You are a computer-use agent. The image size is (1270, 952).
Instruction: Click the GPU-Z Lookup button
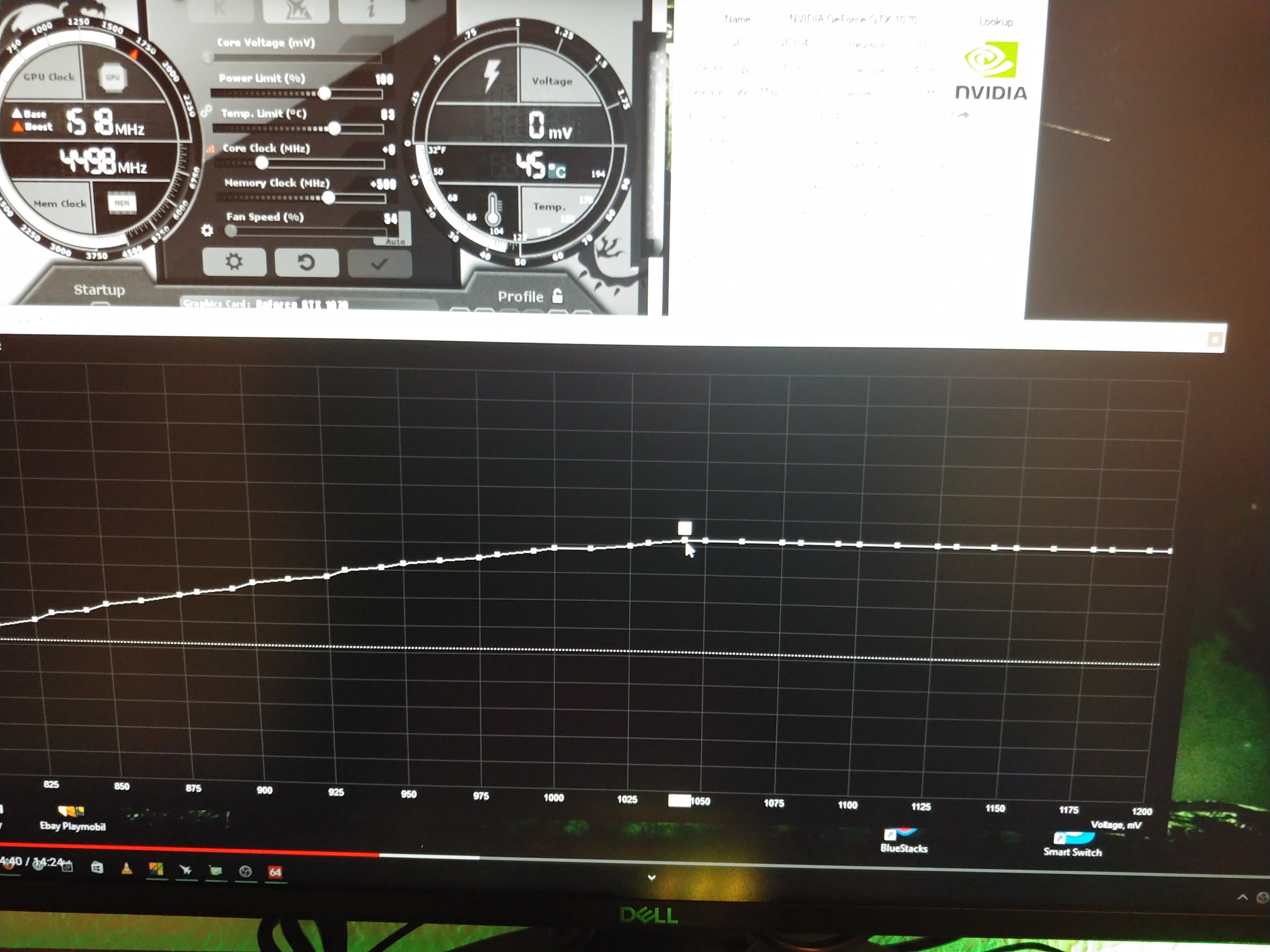[x=995, y=22]
